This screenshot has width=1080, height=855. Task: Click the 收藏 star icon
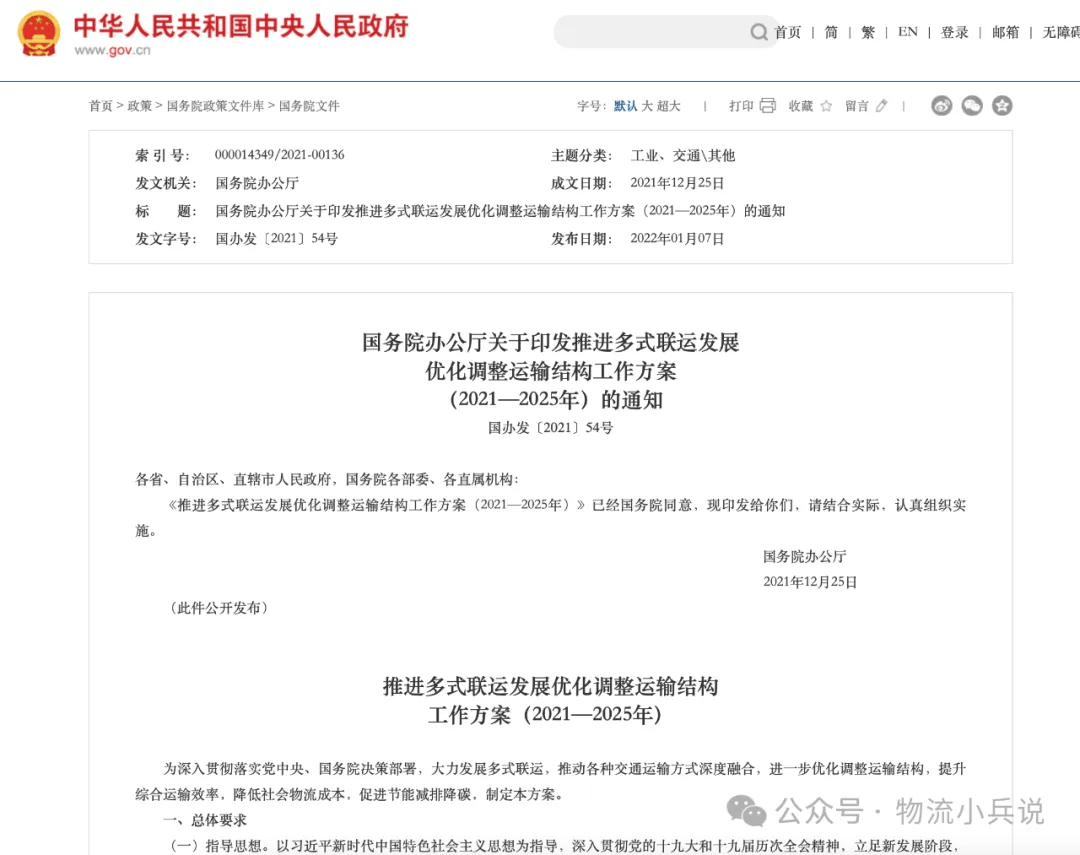click(x=826, y=105)
